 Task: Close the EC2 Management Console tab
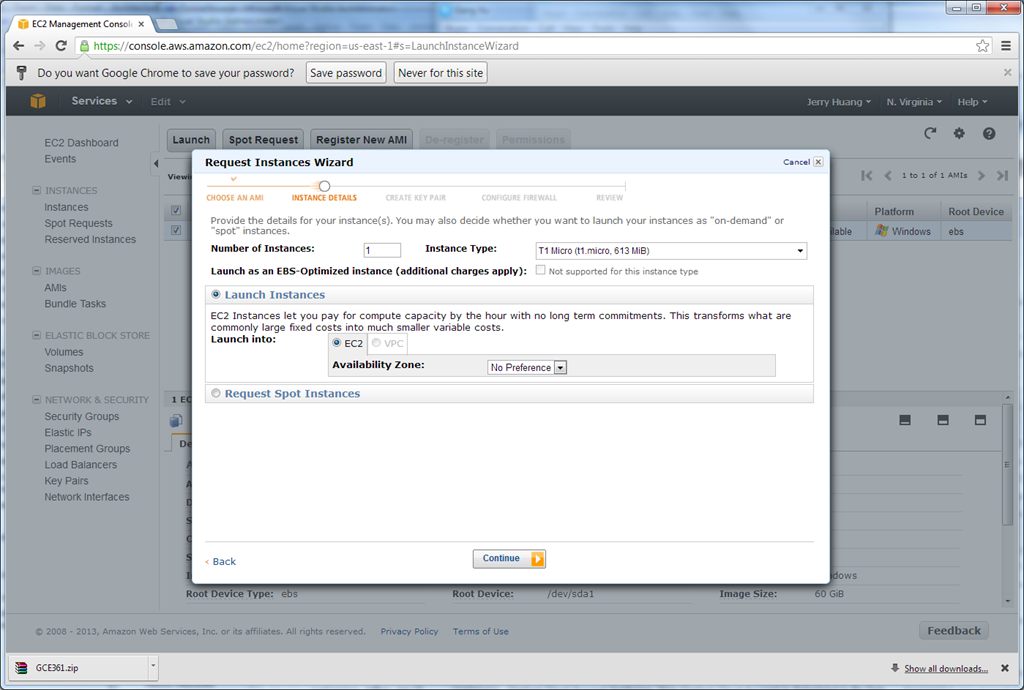pos(141,24)
